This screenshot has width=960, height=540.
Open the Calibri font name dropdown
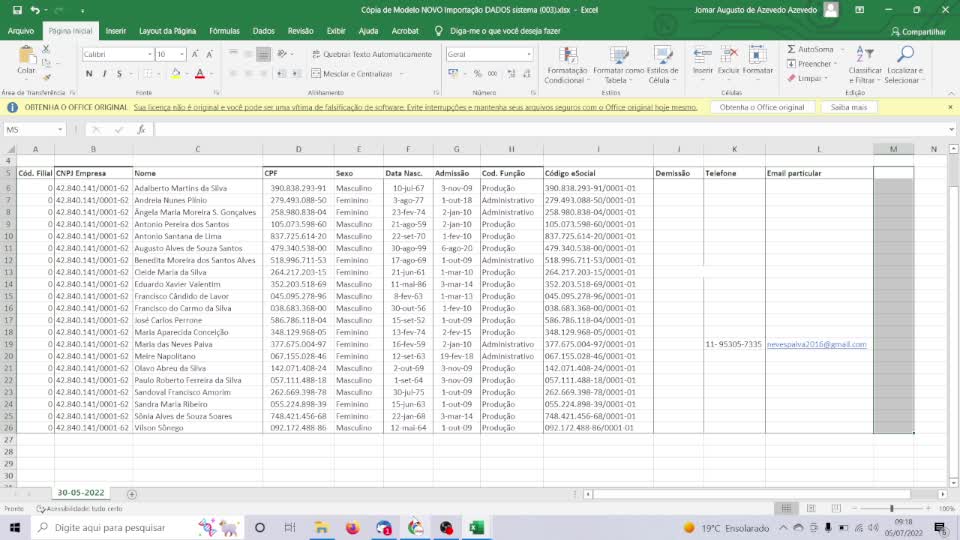149,54
